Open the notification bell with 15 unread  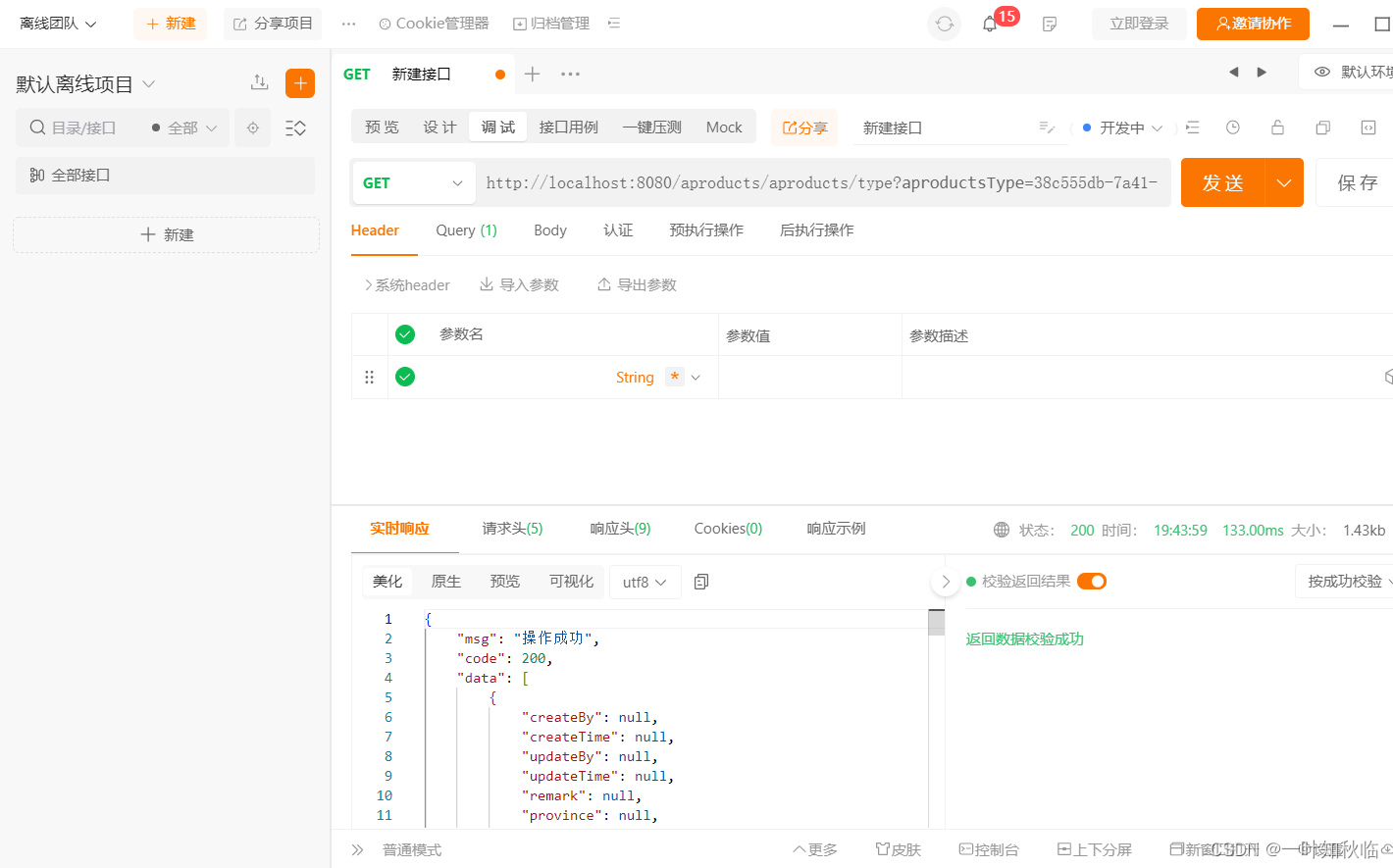[990, 24]
